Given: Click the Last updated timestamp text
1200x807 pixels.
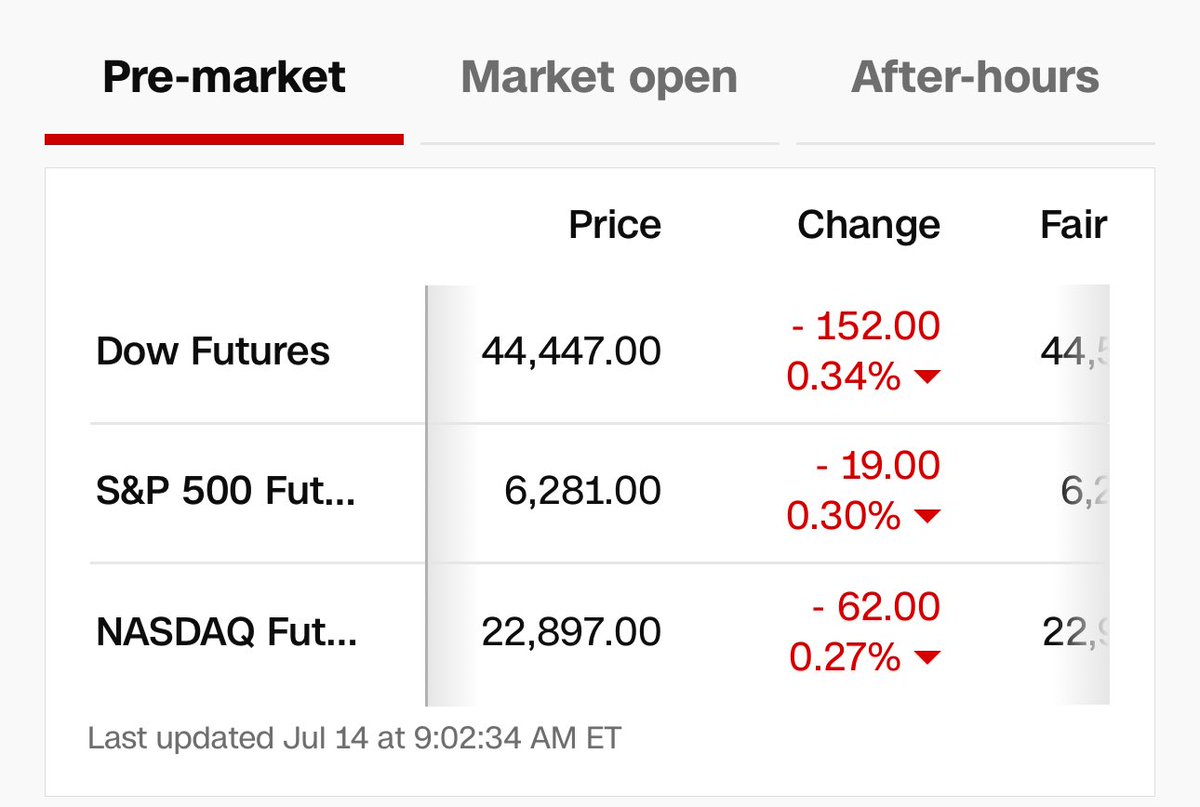Looking at the screenshot, I should pyautogui.click(x=355, y=738).
